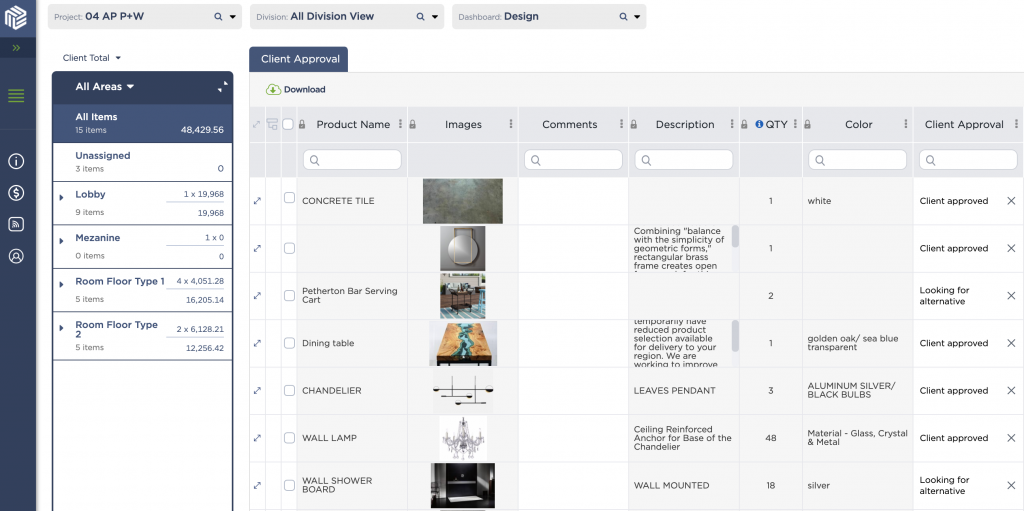Image resolution: width=1024 pixels, height=511 pixels.
Task: Open Description column options menu
Action: click(732, 124)
